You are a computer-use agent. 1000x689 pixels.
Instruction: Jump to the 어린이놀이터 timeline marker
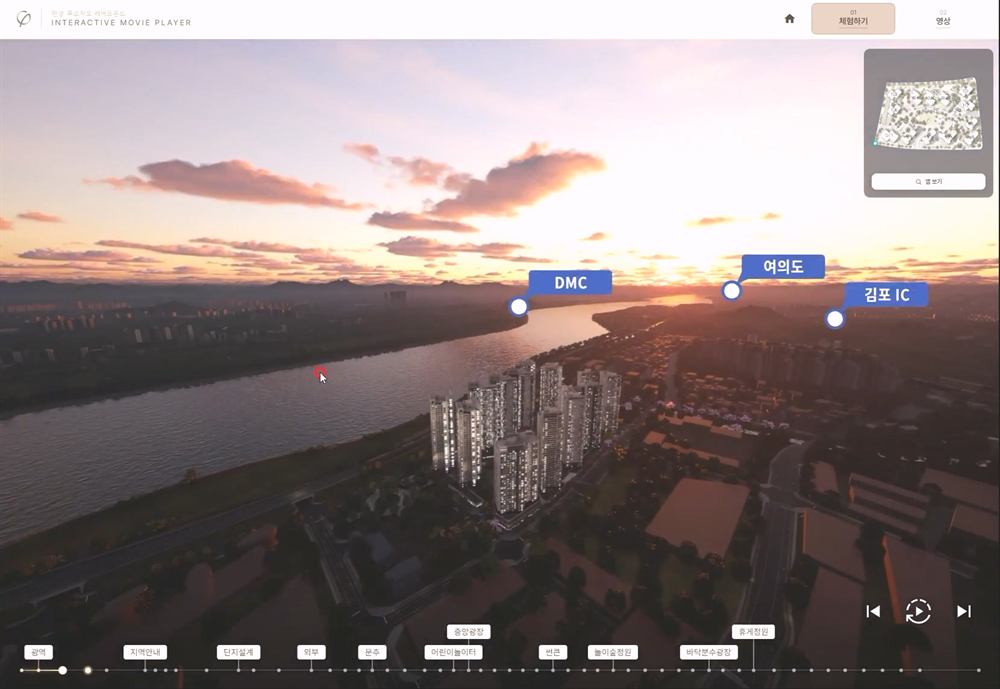coord(453,652)
